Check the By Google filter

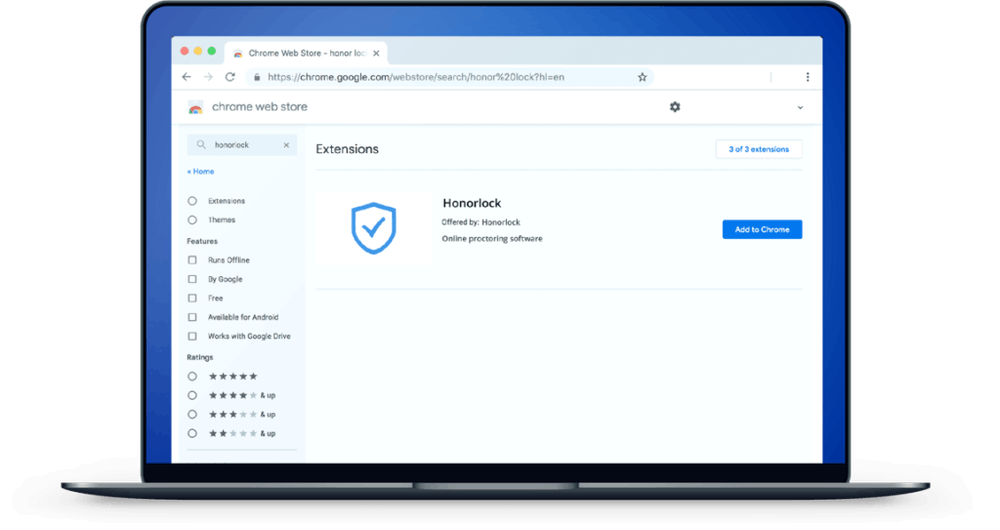192,279
